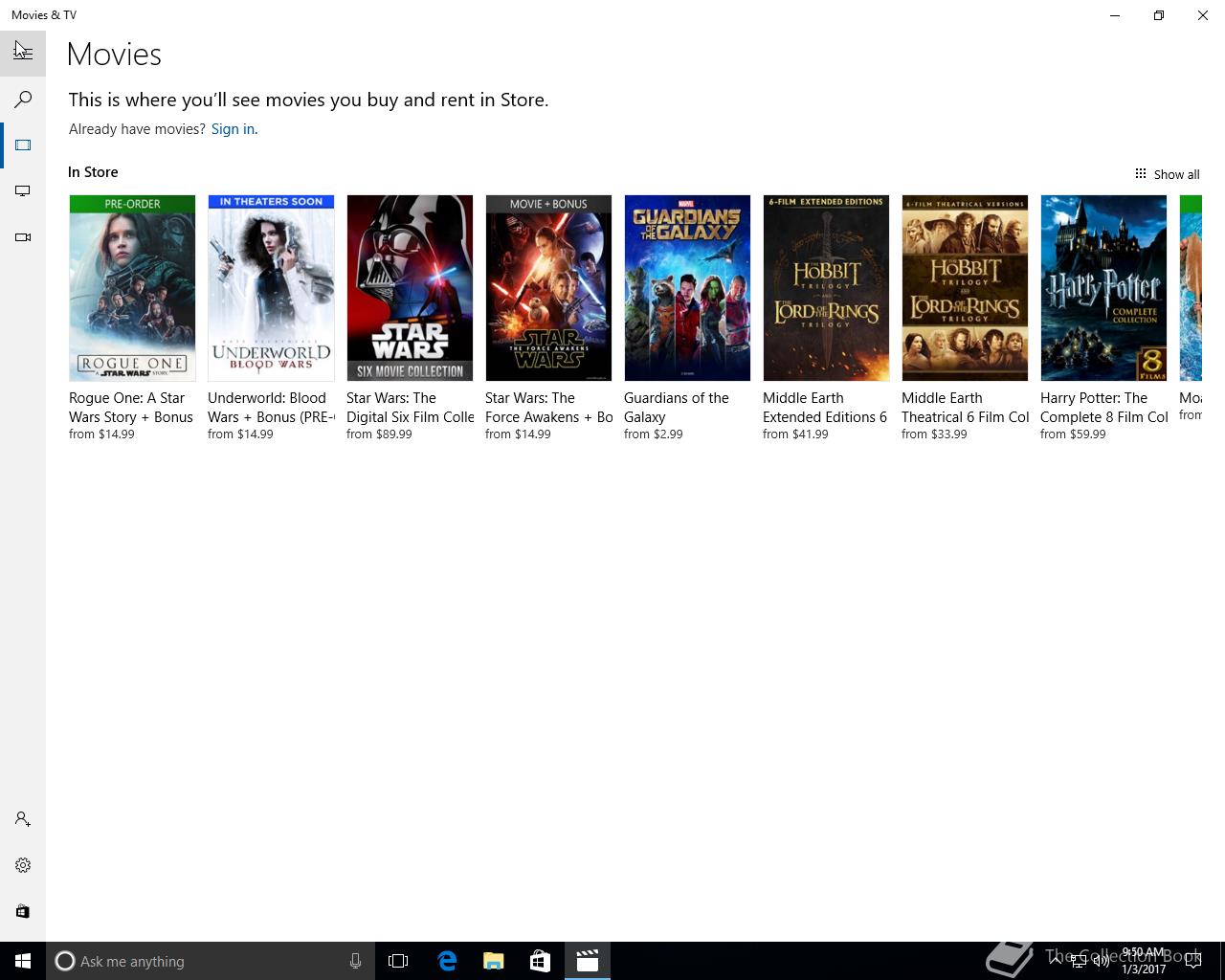Minimize the Movies & TV window
This screenshot has height=980, width=1225.
[x=1115, y=15]
